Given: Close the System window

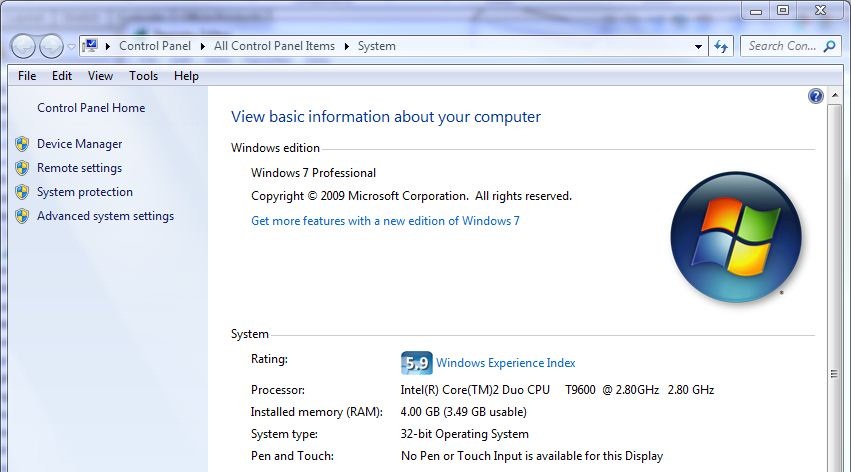Looking at the screenshot, I should point(821,10).
